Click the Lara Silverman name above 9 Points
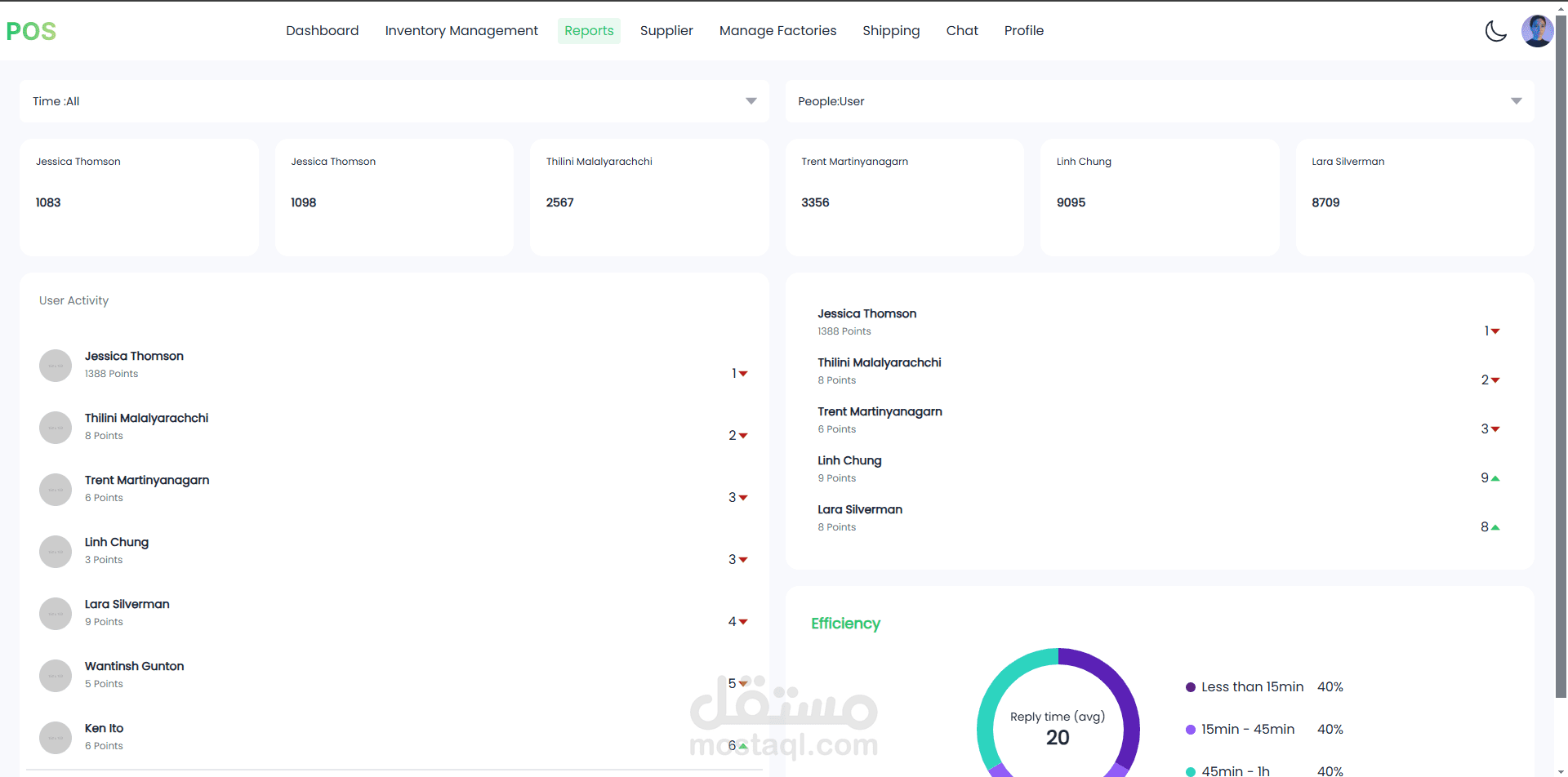 click(127, 604)
